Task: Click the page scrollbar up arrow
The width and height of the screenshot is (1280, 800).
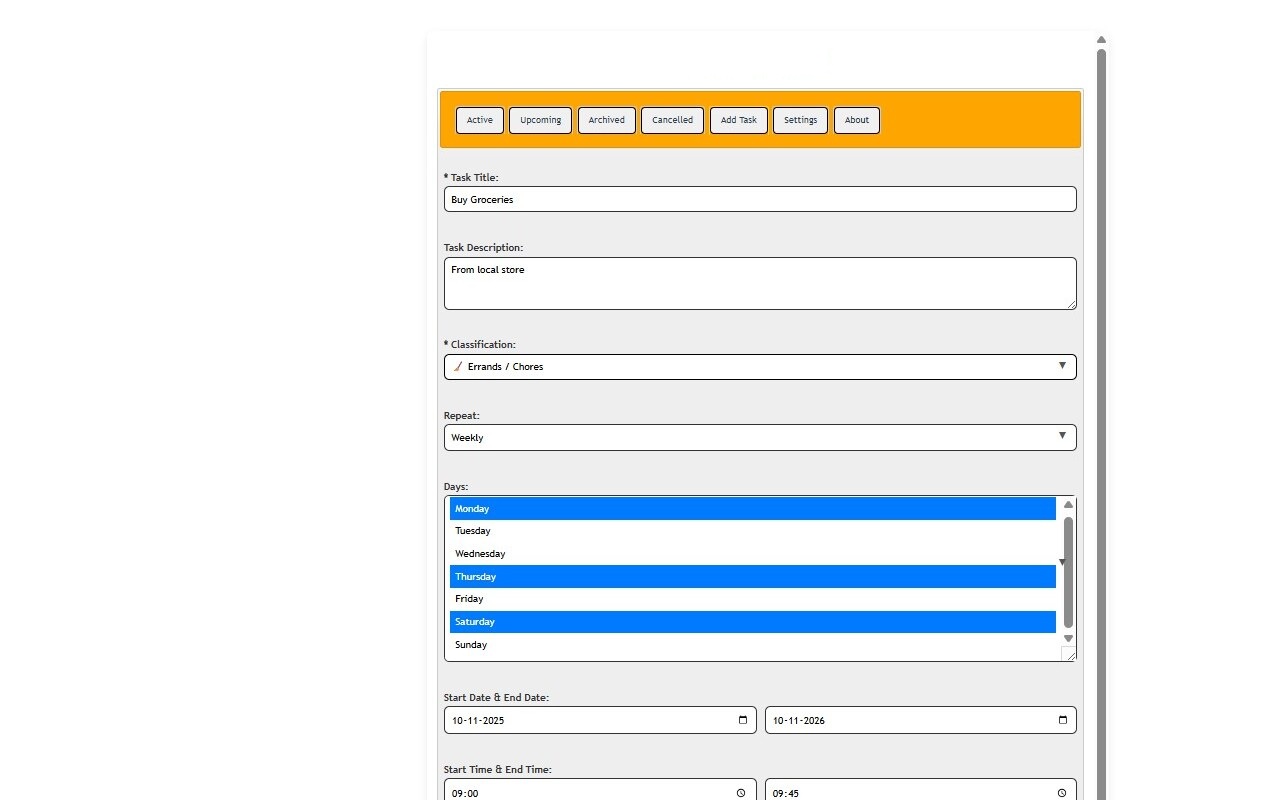Action: [1101, 40]
